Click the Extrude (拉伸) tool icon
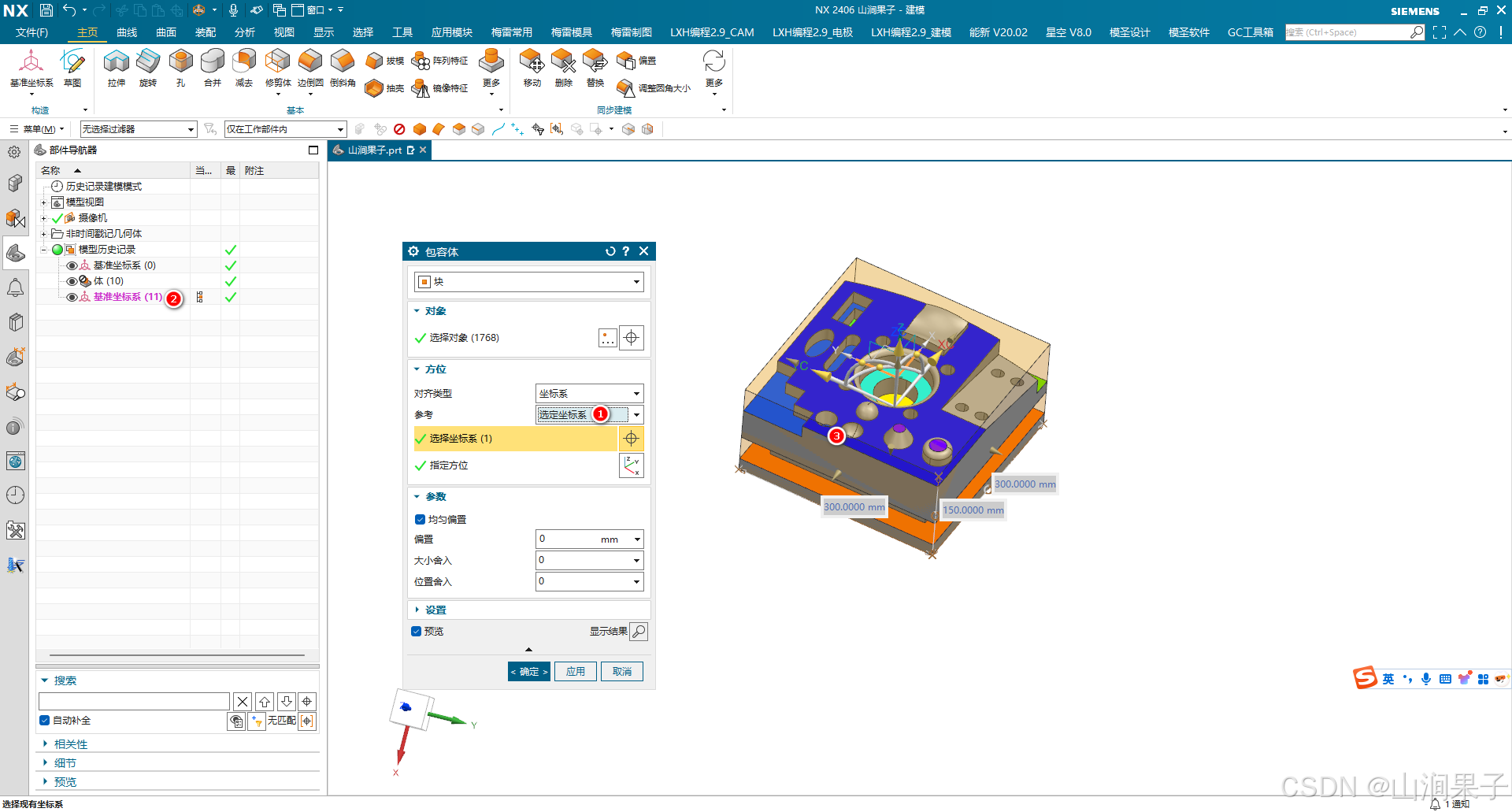Screen dimensions: 1512x812 click(x=117, y=61)
